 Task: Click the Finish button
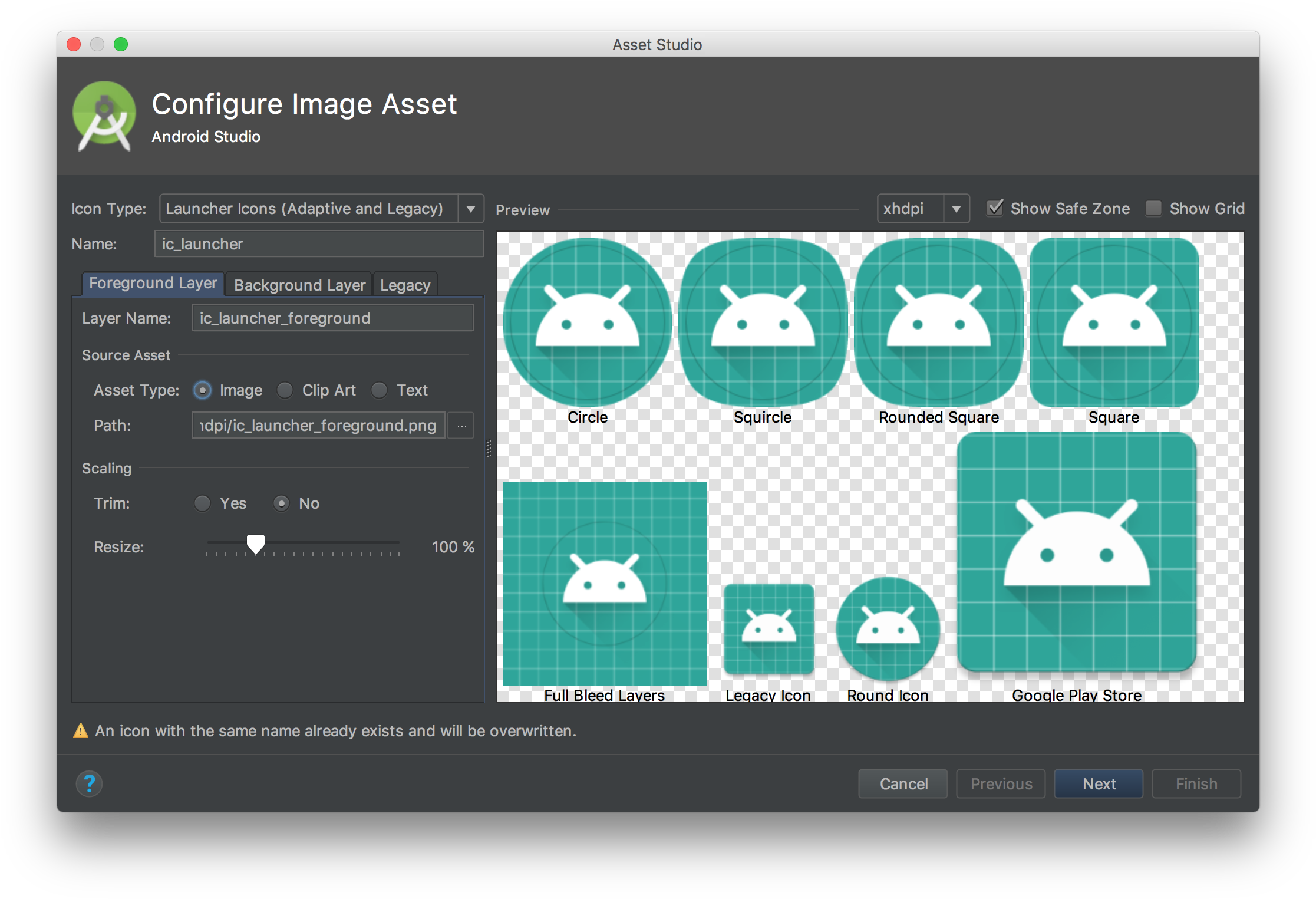pos(1197,784)
